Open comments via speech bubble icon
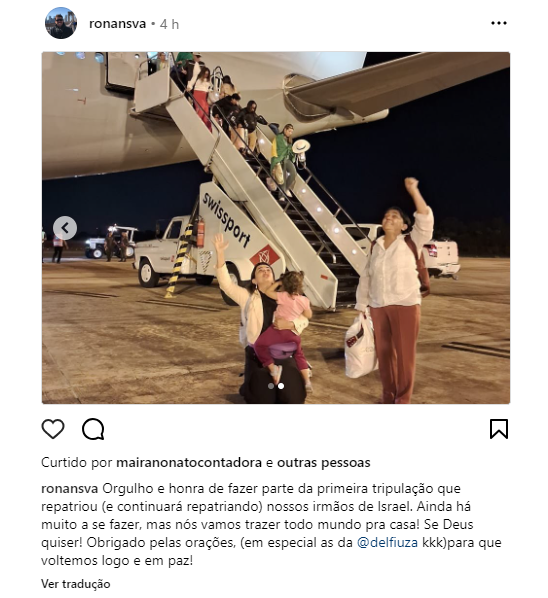Screen dimensions: 548x598 pyautogui.click(x=93, y=429)
